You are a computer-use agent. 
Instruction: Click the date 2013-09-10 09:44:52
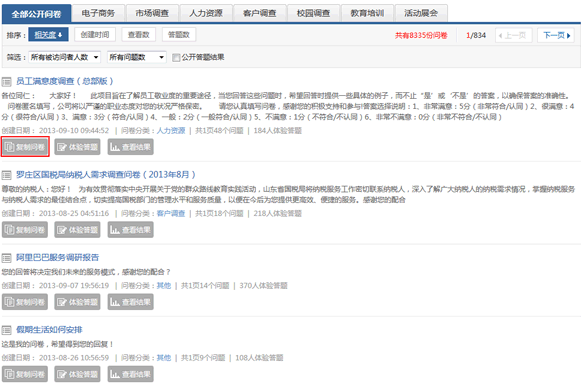click(74, 131)
